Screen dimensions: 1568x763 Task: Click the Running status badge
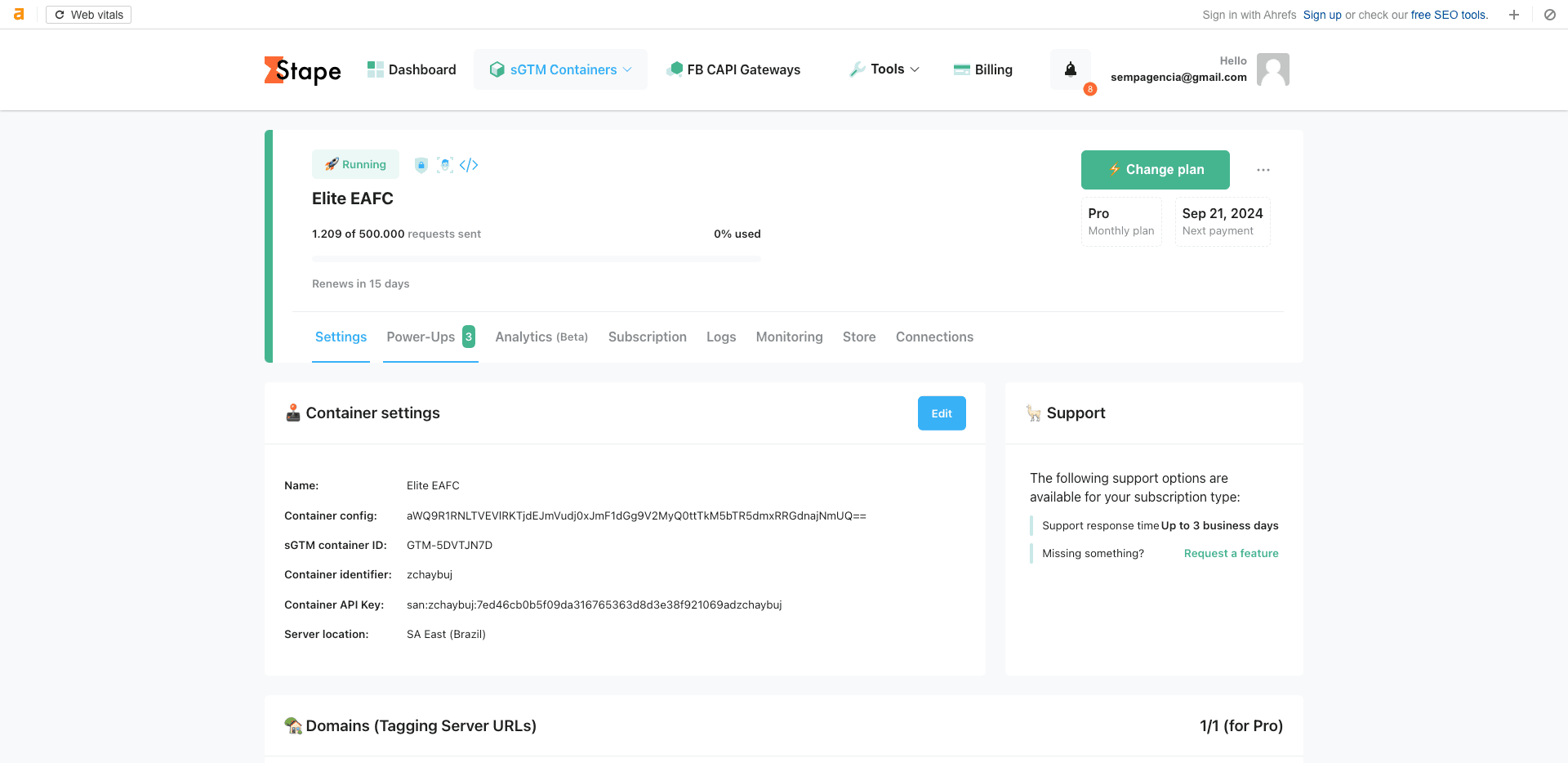355,164
